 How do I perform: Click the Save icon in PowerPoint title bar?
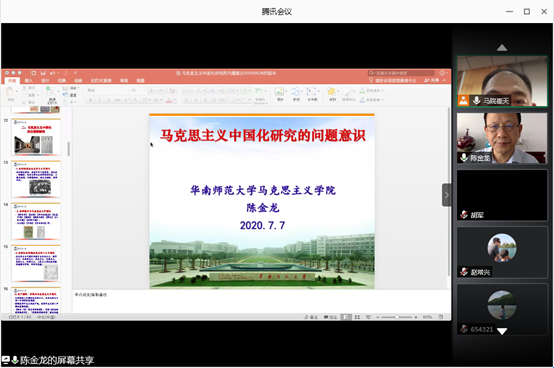click(x=43, y=73)
